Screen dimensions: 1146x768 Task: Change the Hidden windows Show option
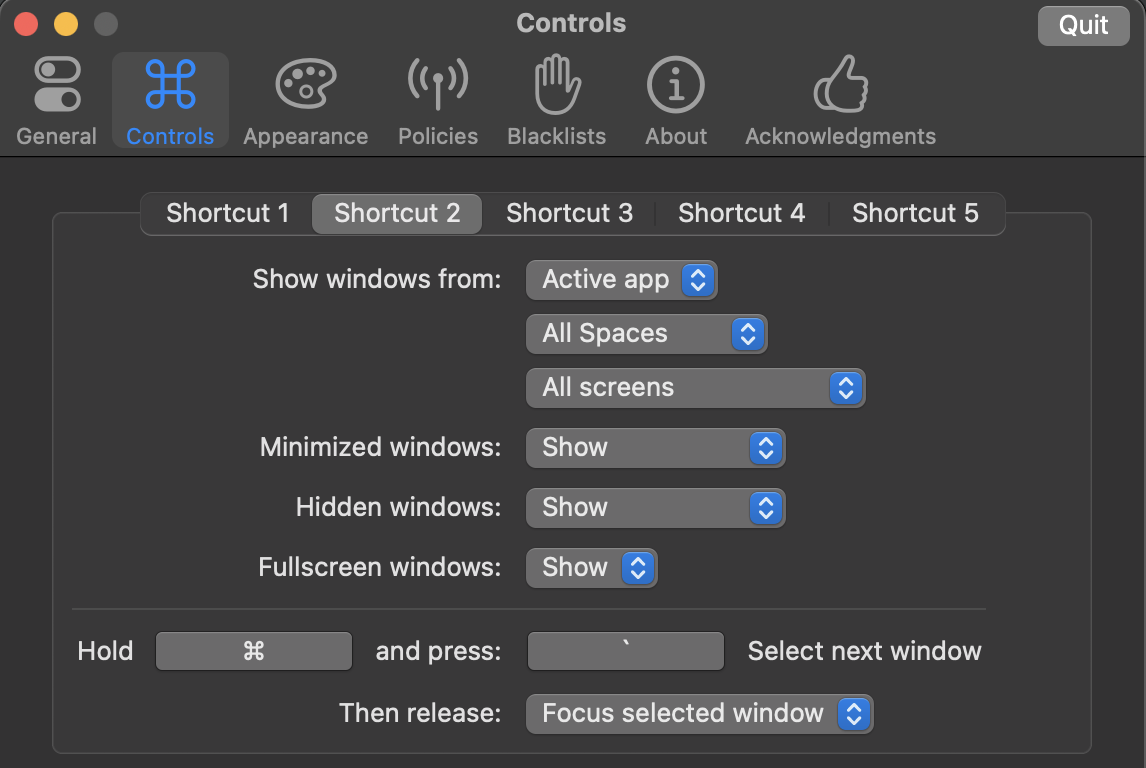(656, 508)
